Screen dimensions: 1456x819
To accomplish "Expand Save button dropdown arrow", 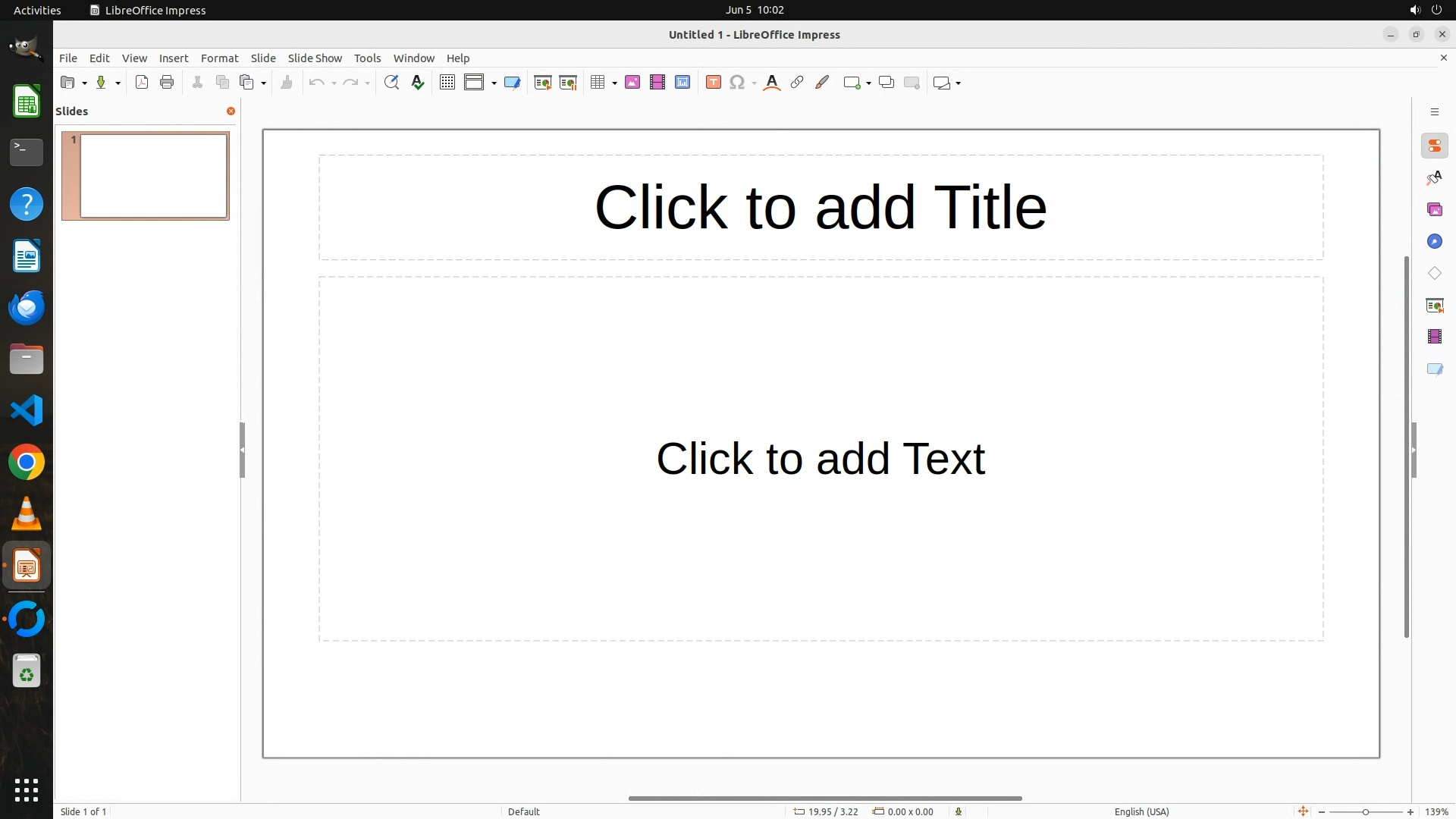I will pyautogui.click(x=118, y=83).
